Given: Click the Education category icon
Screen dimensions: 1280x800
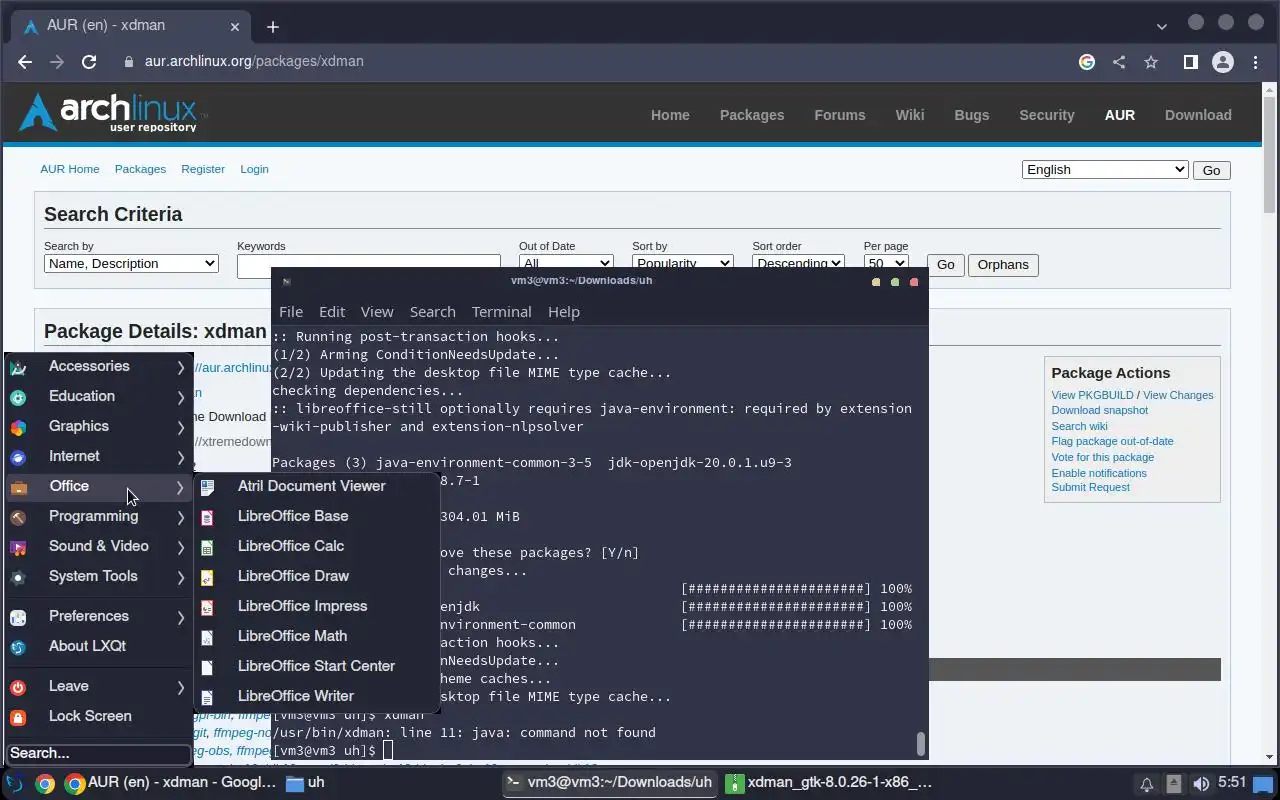Looking at the screenshot, I should pos(18,397).
